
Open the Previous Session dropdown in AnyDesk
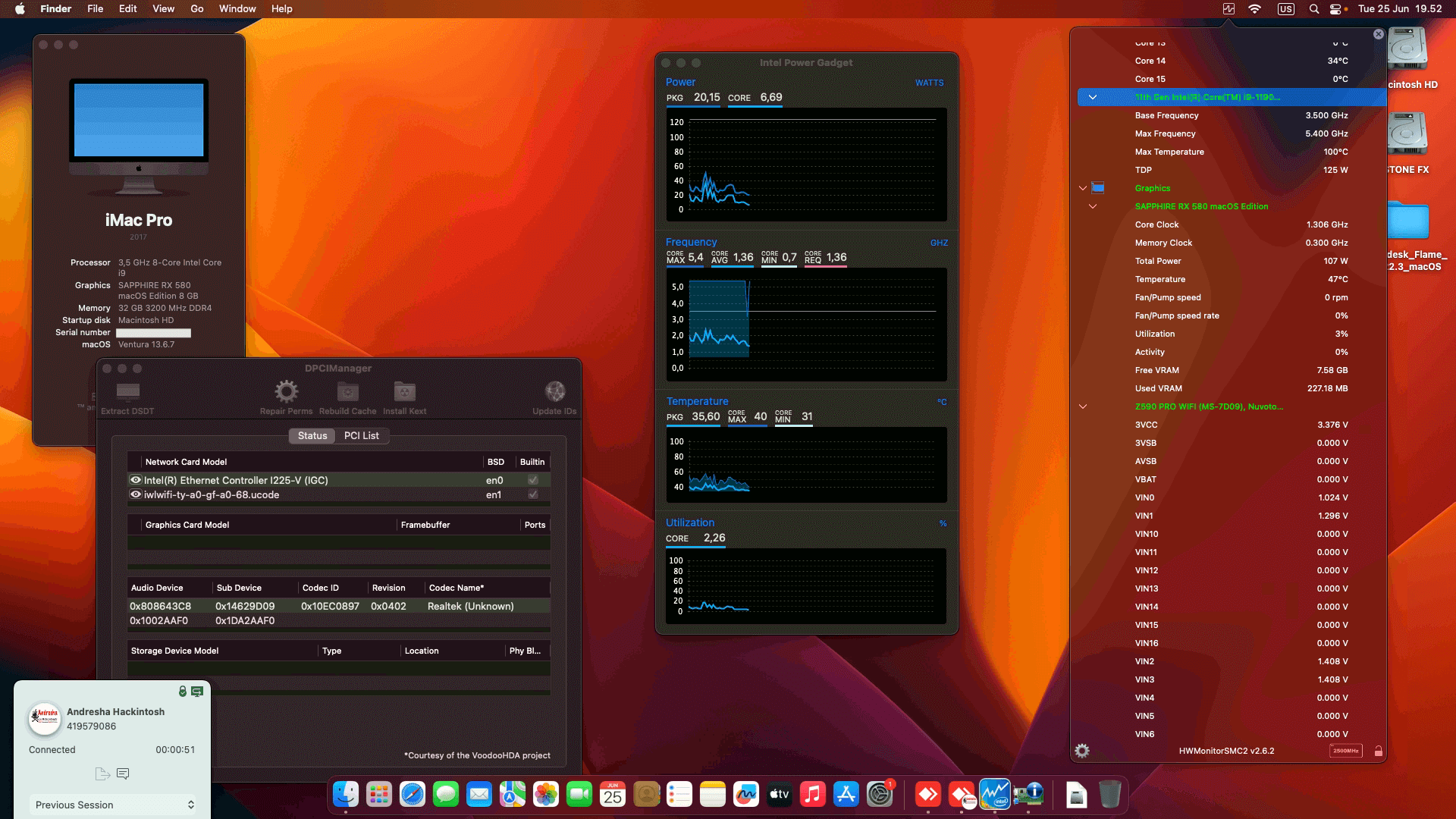(112, 805)
